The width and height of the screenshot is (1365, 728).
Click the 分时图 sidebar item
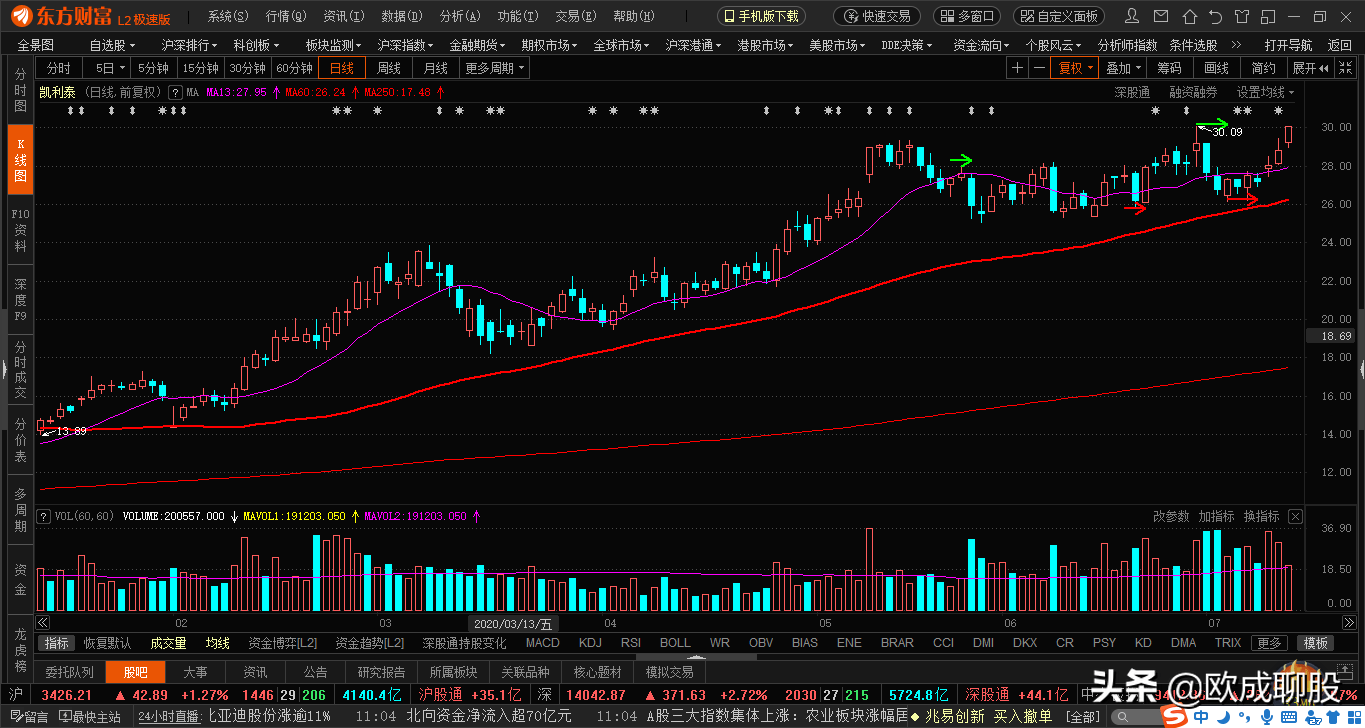click(x=20, y=91)
